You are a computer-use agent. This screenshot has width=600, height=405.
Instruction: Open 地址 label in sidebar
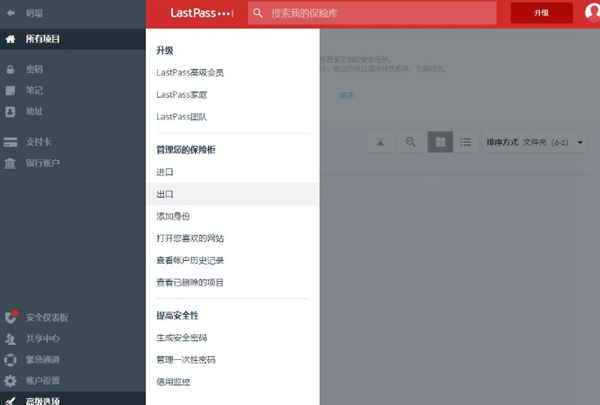[x=34, y=112]
